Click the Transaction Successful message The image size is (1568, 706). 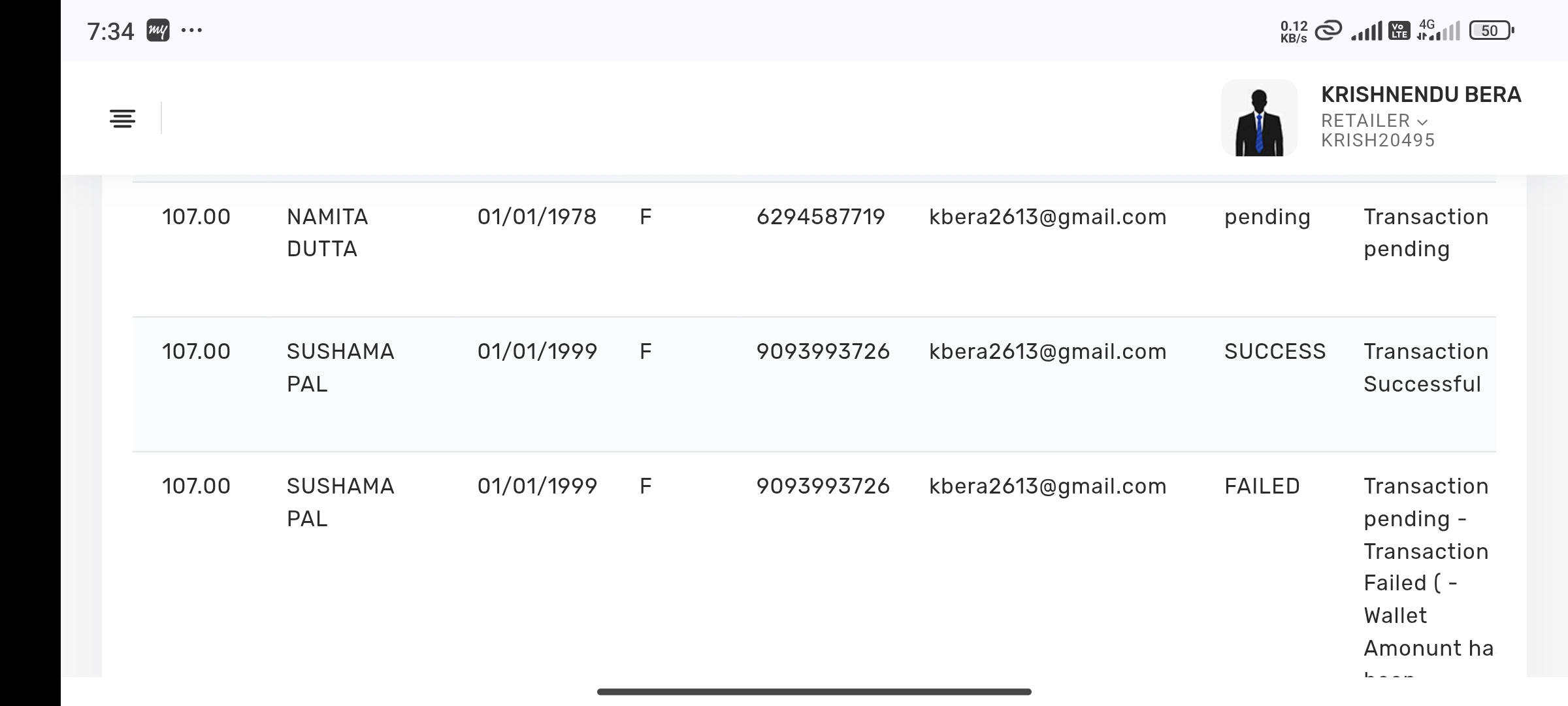(1426, 367)
